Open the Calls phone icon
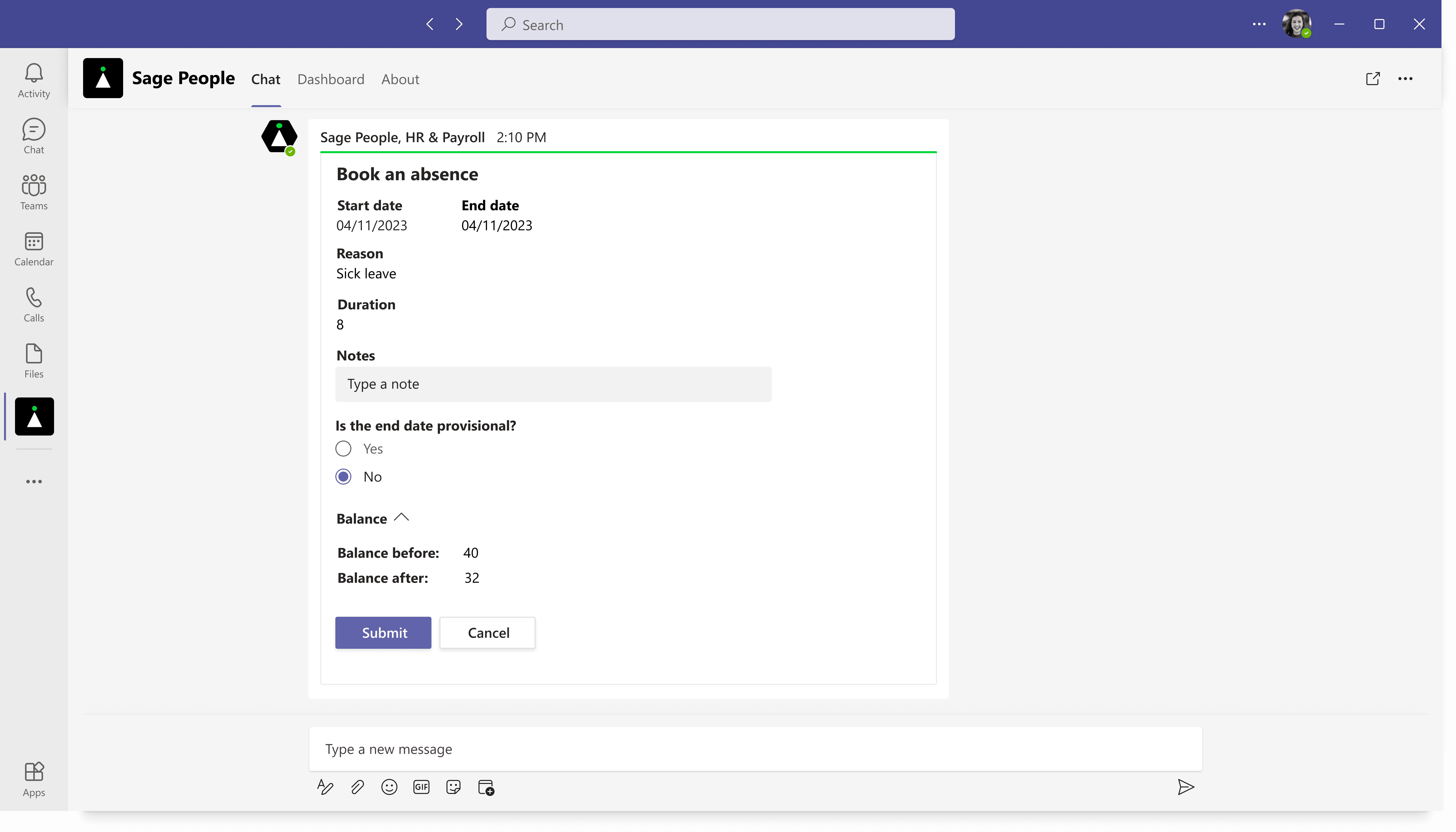 pyautogui.click(x=34, y=305)
